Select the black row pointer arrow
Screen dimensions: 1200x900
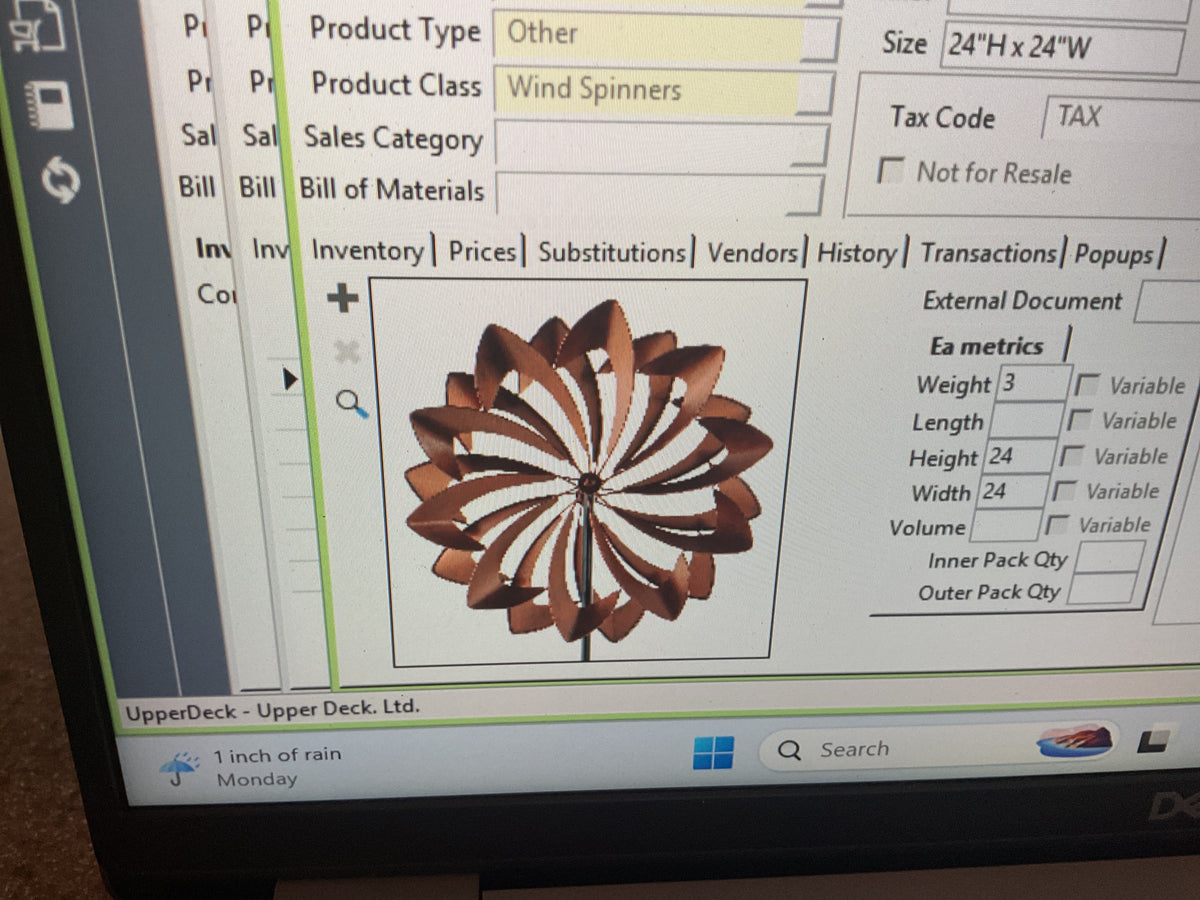pos(290,379)
